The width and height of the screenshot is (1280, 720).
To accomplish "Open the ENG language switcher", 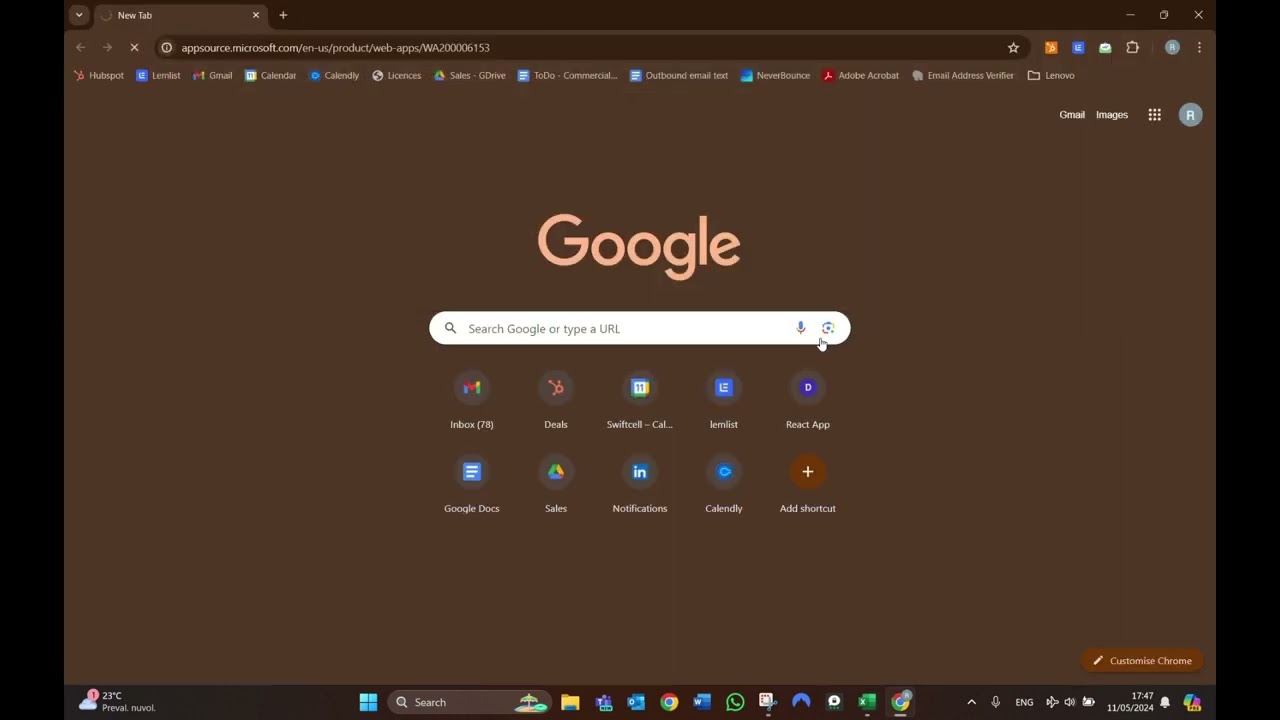I will click(1024, 702).
